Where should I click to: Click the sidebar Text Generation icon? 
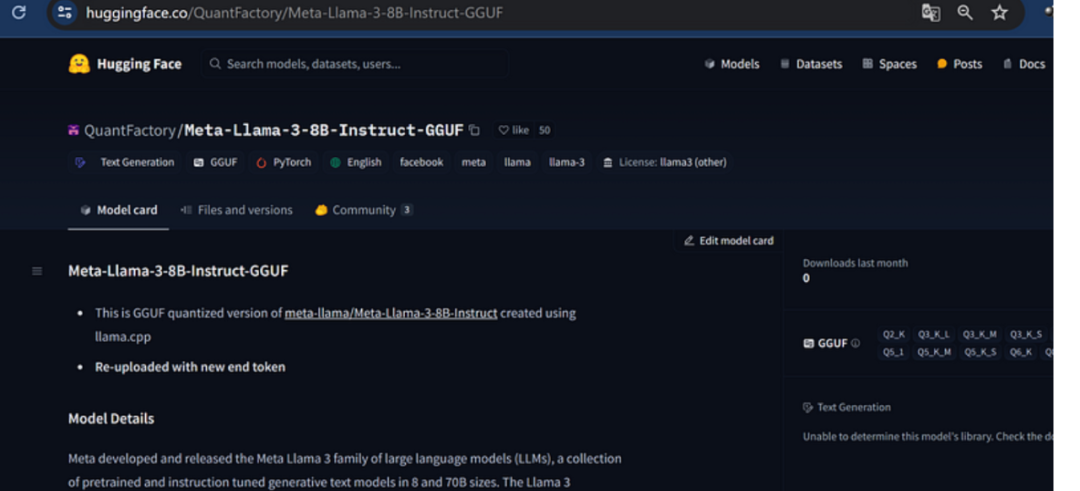[808, 408]
